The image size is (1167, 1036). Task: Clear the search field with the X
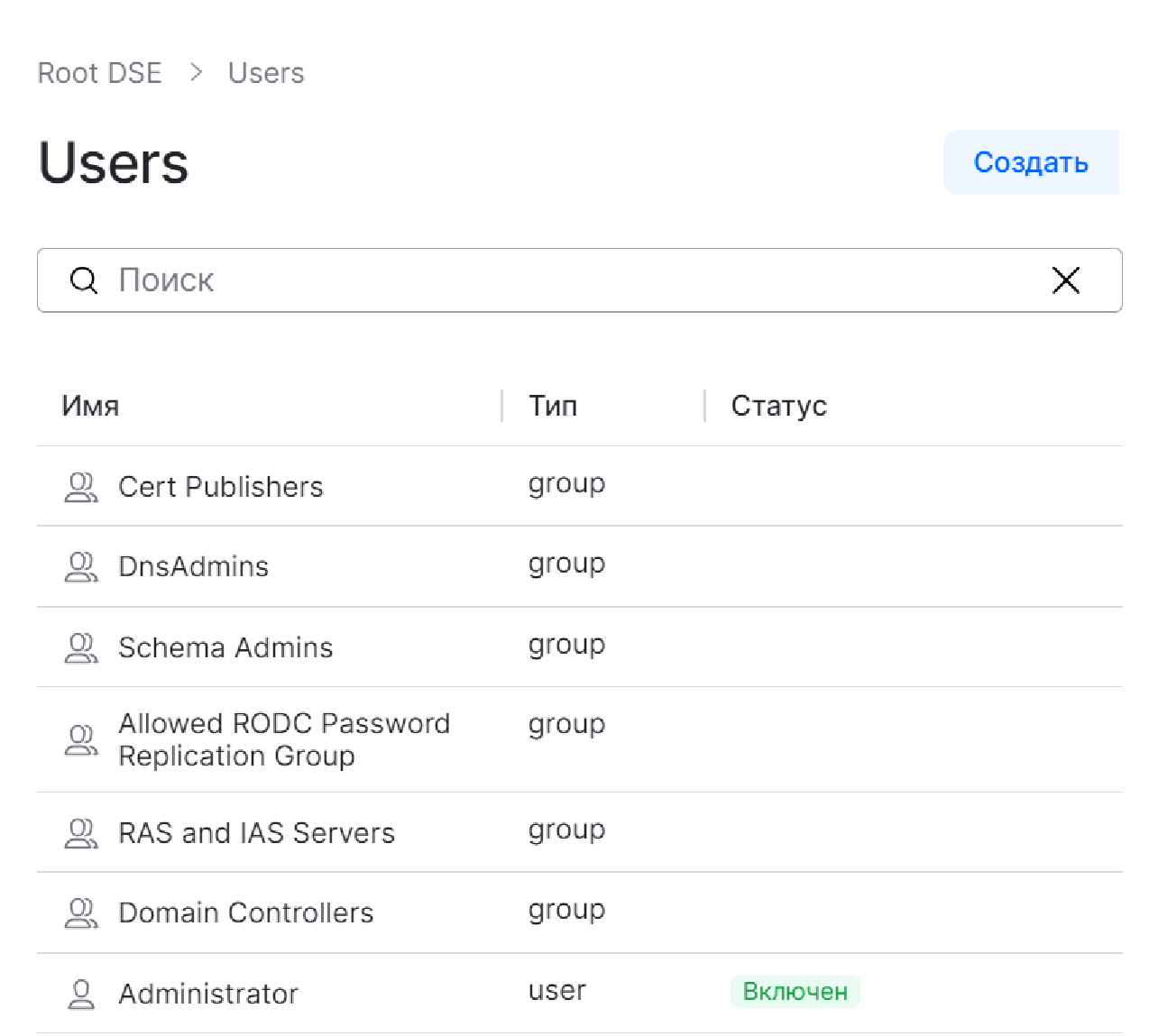(1065, 280)
